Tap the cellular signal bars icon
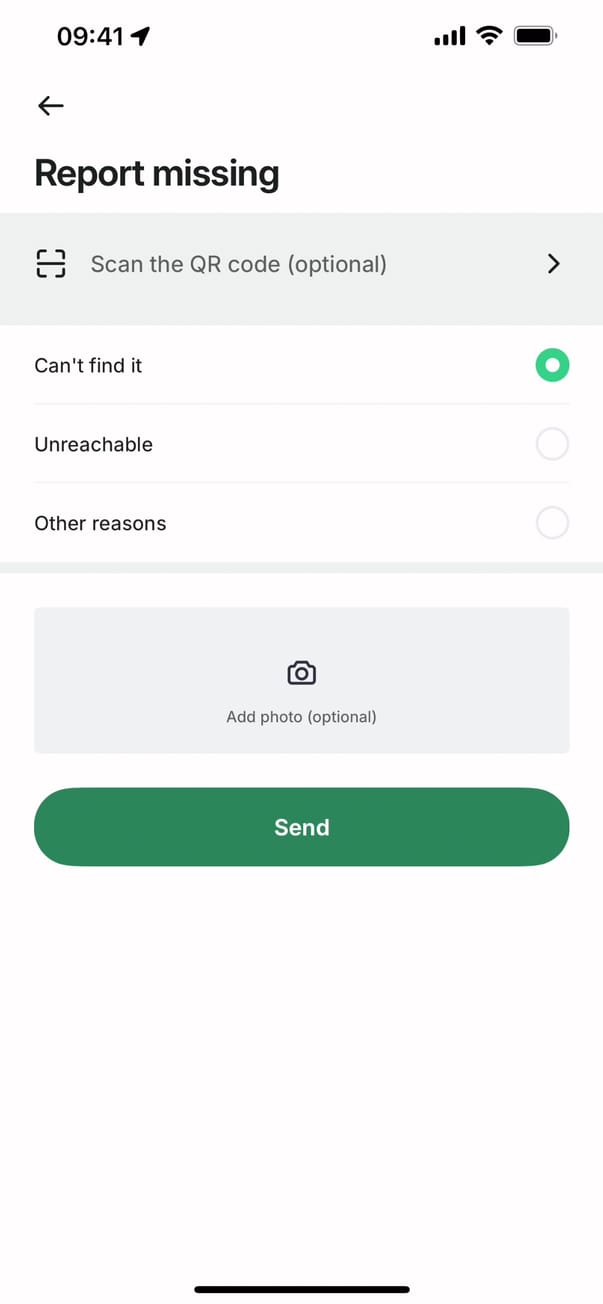The height and width of the screenshot is (1304, 603). pyautogui.click(x=449, y=37)
